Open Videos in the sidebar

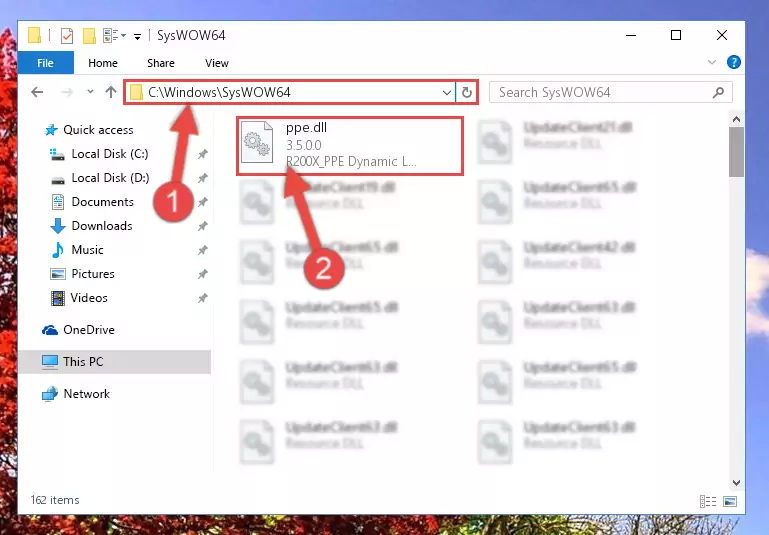89,298
